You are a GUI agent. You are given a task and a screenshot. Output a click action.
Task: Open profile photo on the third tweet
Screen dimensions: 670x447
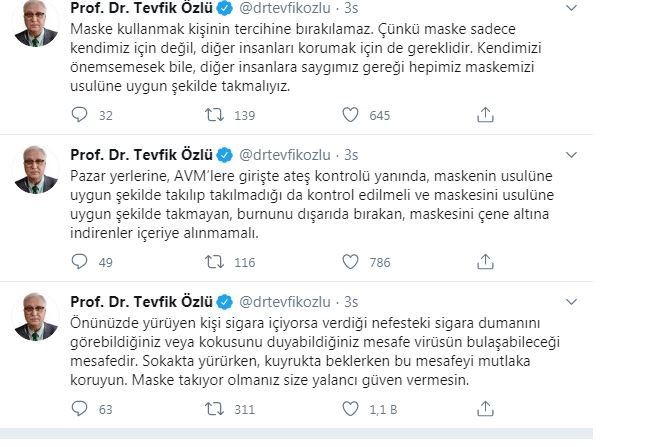click(37, 319)
